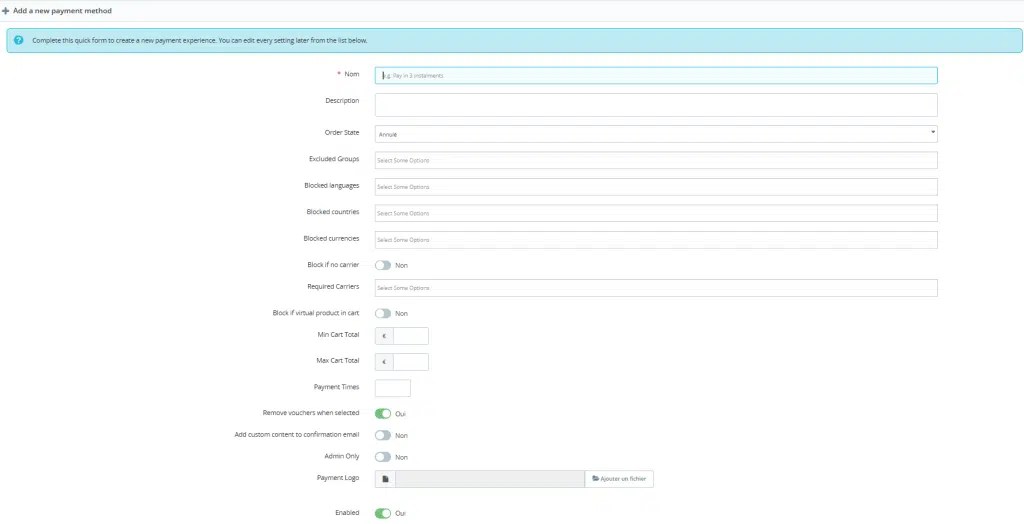Enable Add custom content to confirmation email
The width and height of the screenshot is (1024, 524).
pos(383,435)
